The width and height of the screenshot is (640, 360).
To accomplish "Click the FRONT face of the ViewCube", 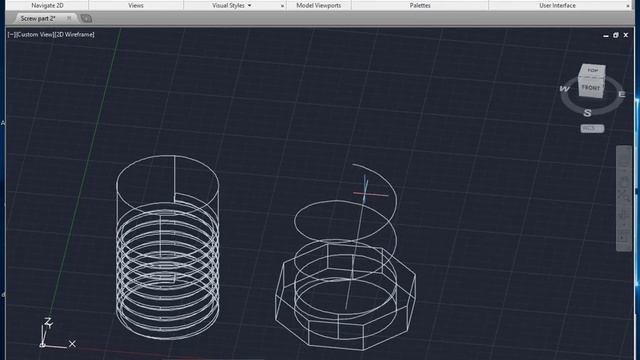I will tap(591, 88).
